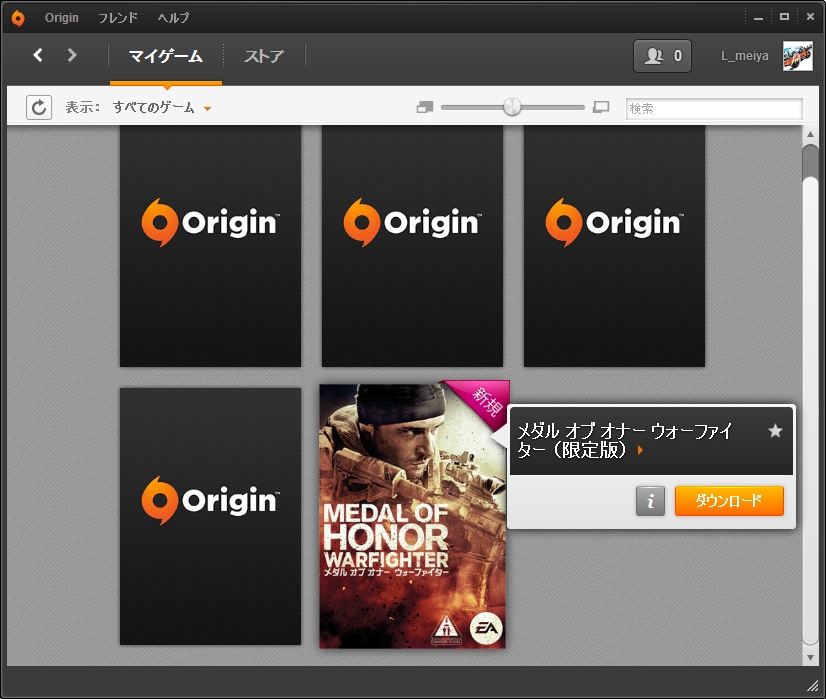This screenshot has width=826, height=699.
Task: Click the scrollbar down arrow
Action: (x=810, y=657)
